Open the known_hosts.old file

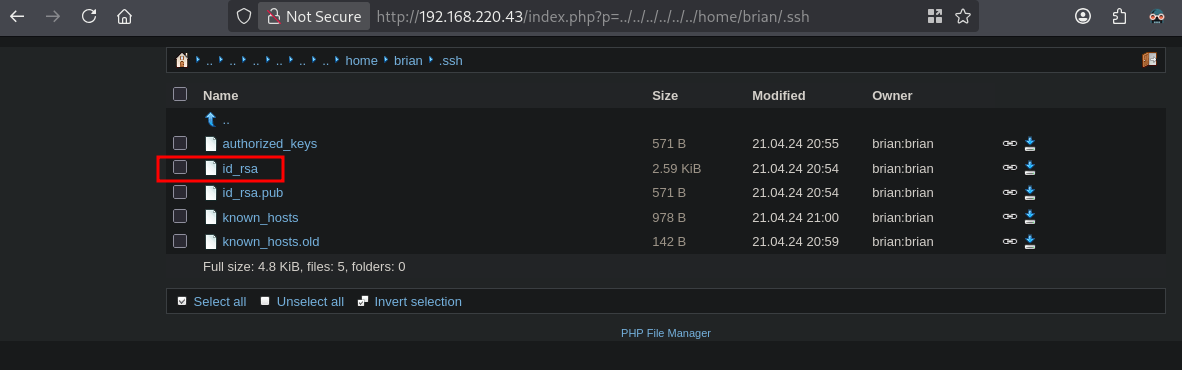click(271, 242)
